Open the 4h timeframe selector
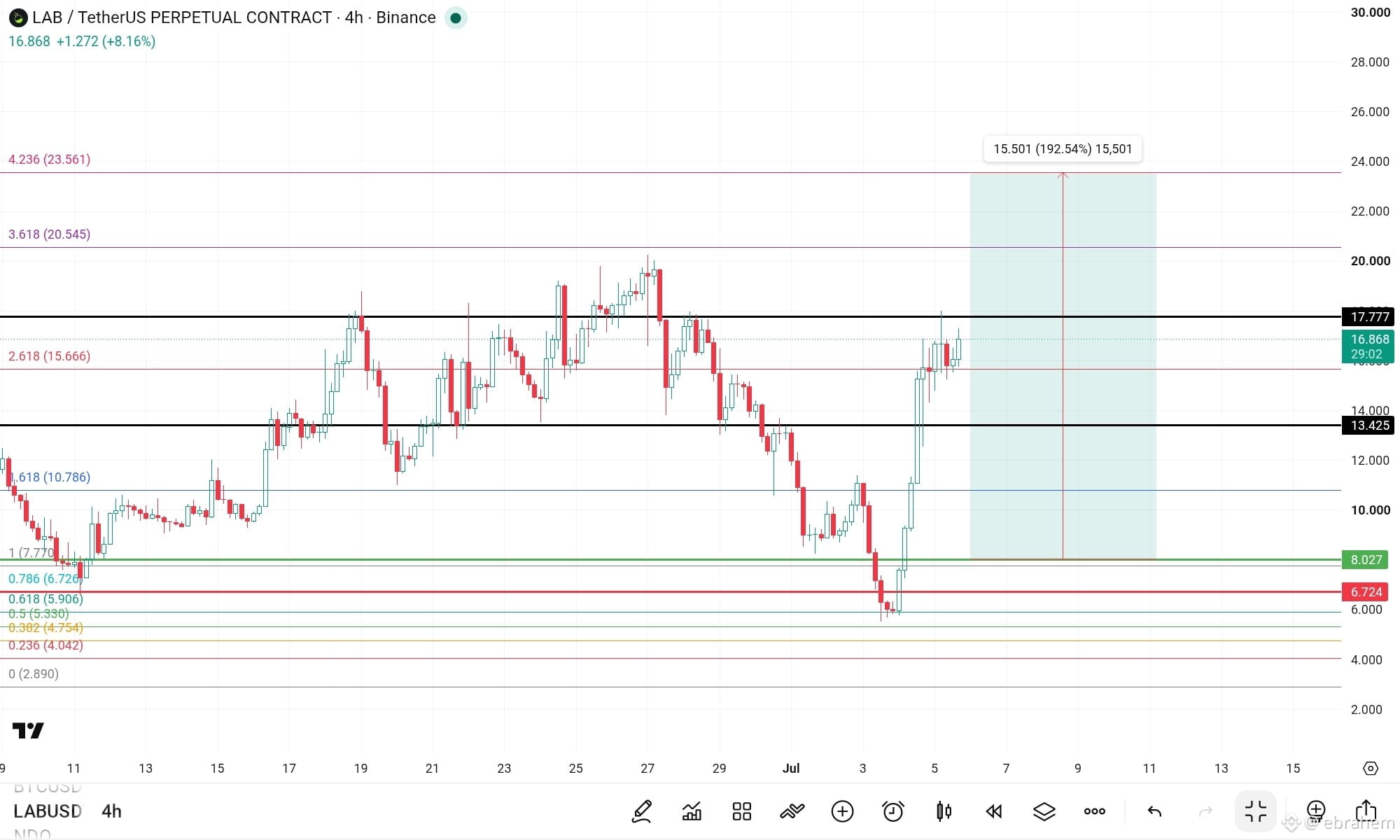 click(111, 811)
